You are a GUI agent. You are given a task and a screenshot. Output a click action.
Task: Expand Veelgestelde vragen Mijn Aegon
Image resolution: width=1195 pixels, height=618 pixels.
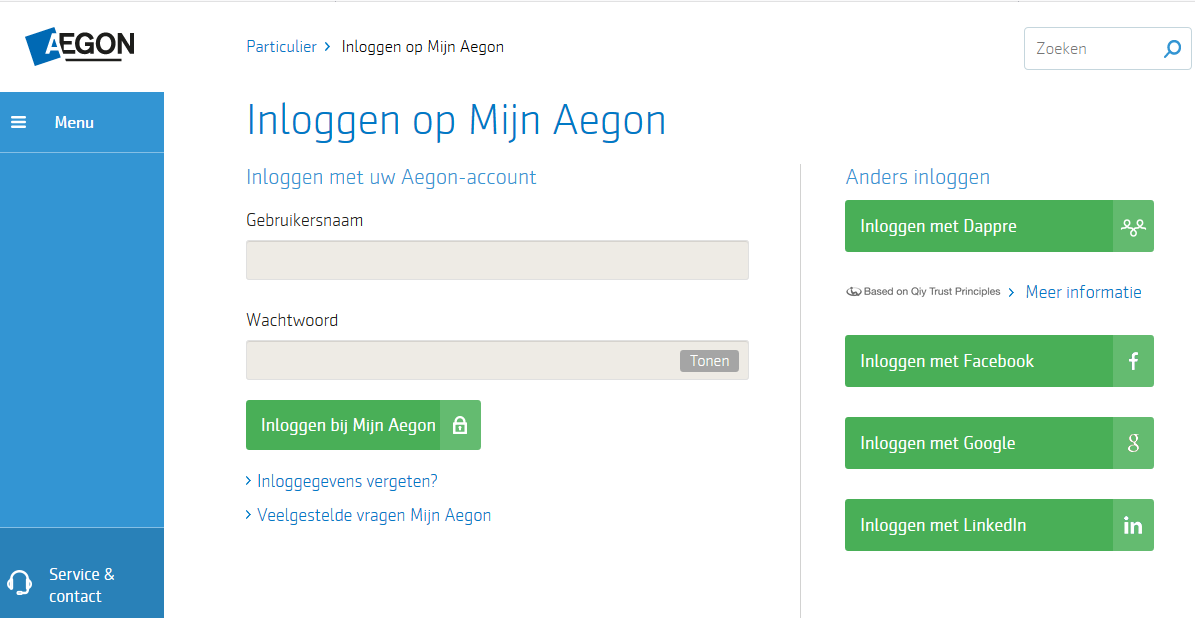click(x=374, y=516)
